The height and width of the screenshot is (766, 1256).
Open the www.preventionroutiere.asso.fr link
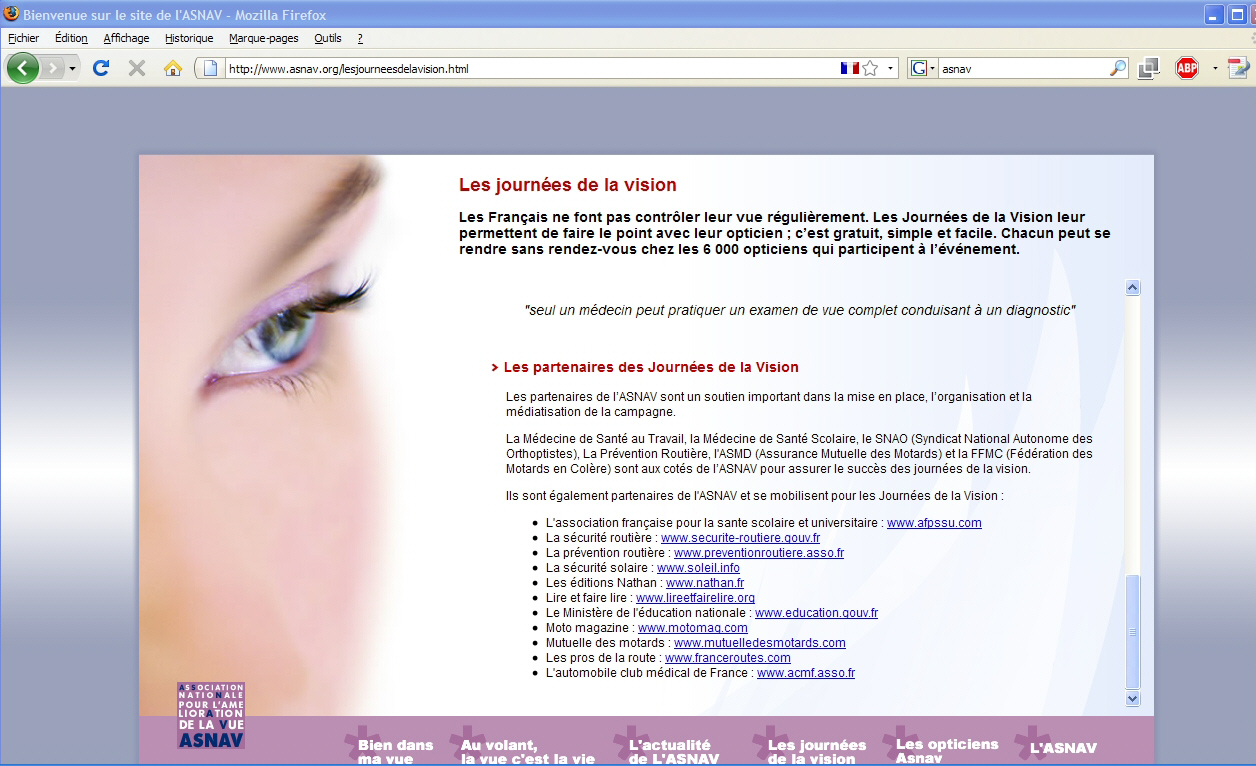pyautogui.click(x=759, y=553)
